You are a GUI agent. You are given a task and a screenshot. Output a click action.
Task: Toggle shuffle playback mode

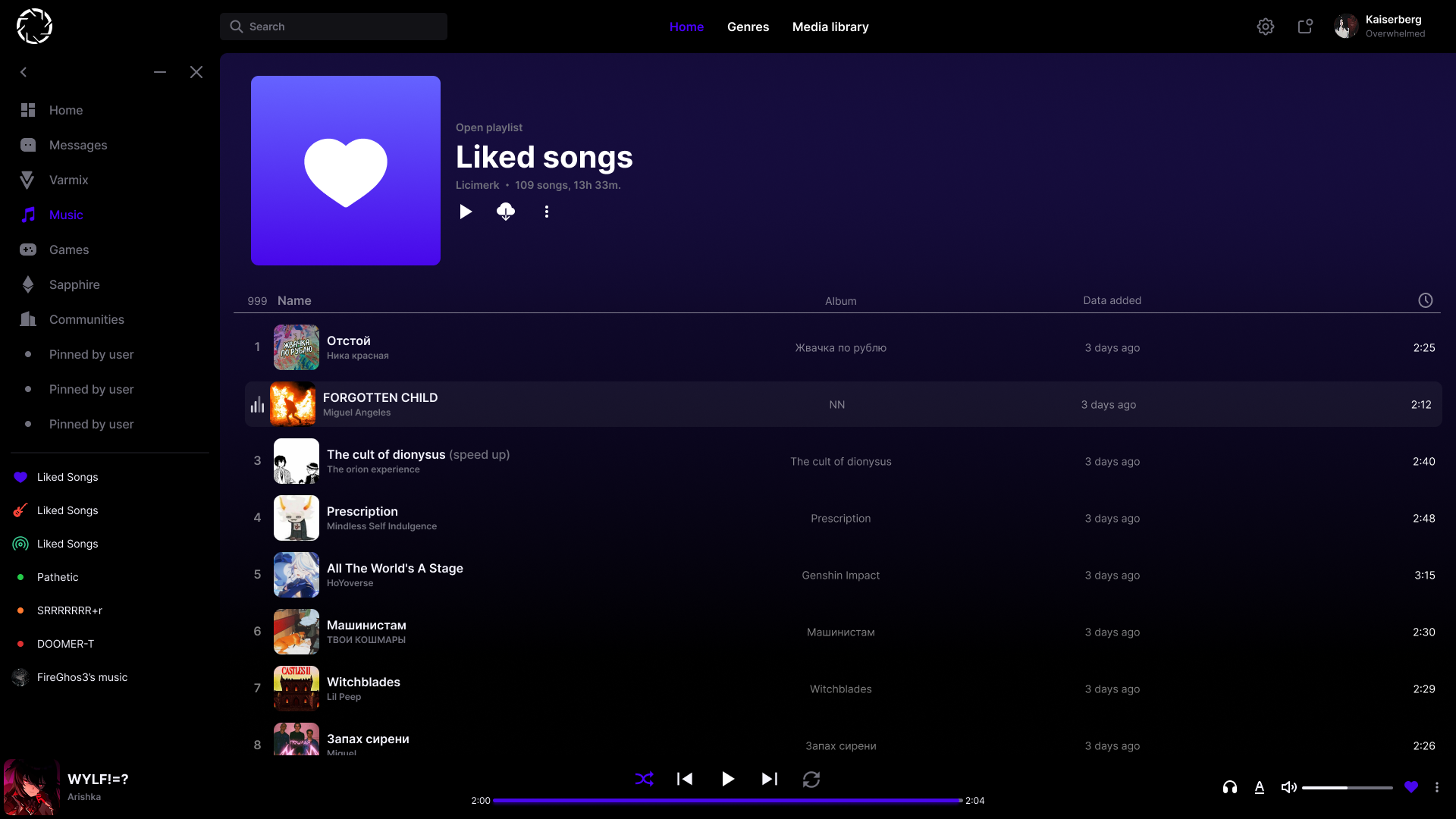pyautogui.click(x=644, y=779)
